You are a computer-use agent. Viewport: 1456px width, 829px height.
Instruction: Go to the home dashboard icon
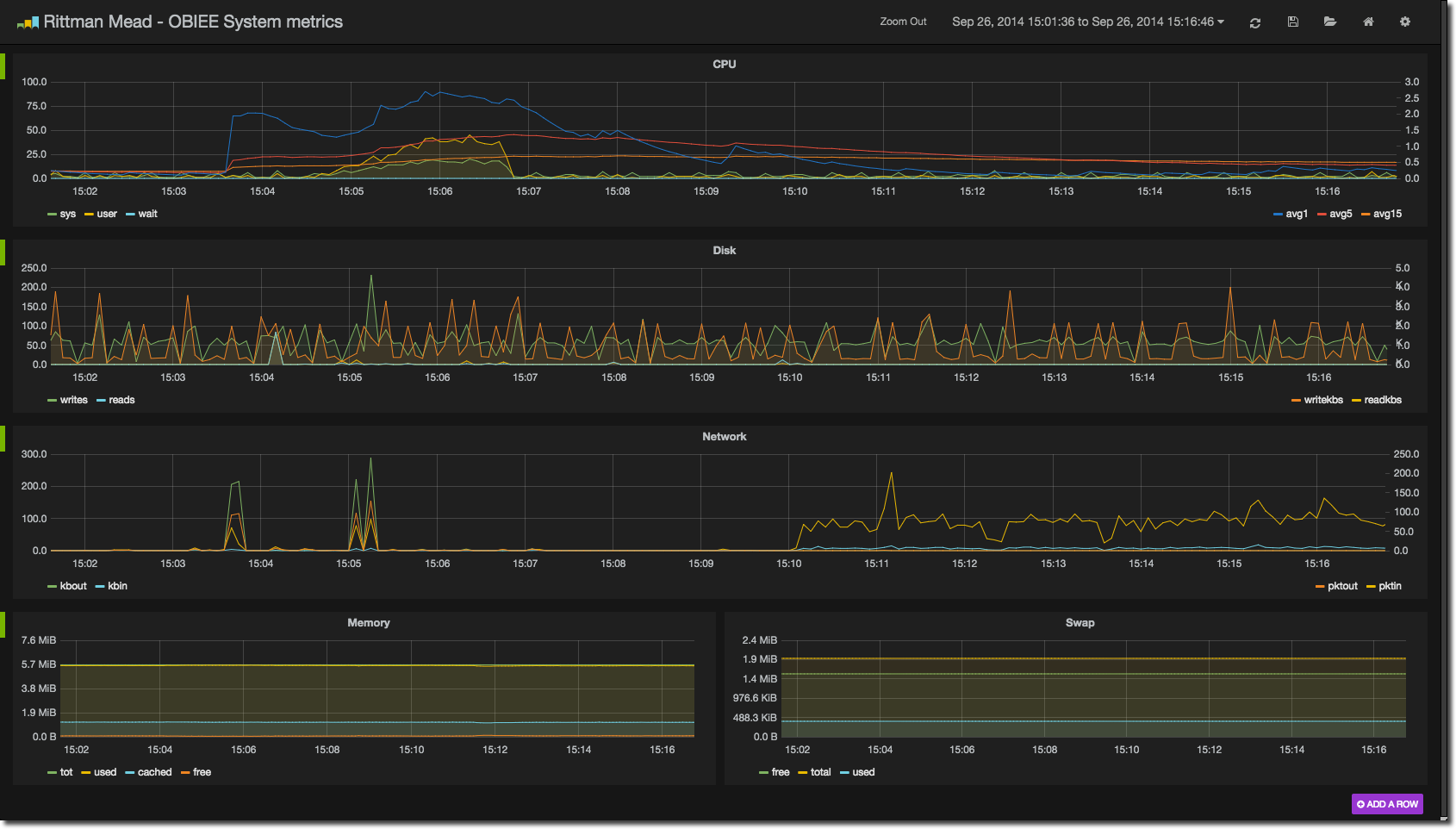pos(1368,22)
